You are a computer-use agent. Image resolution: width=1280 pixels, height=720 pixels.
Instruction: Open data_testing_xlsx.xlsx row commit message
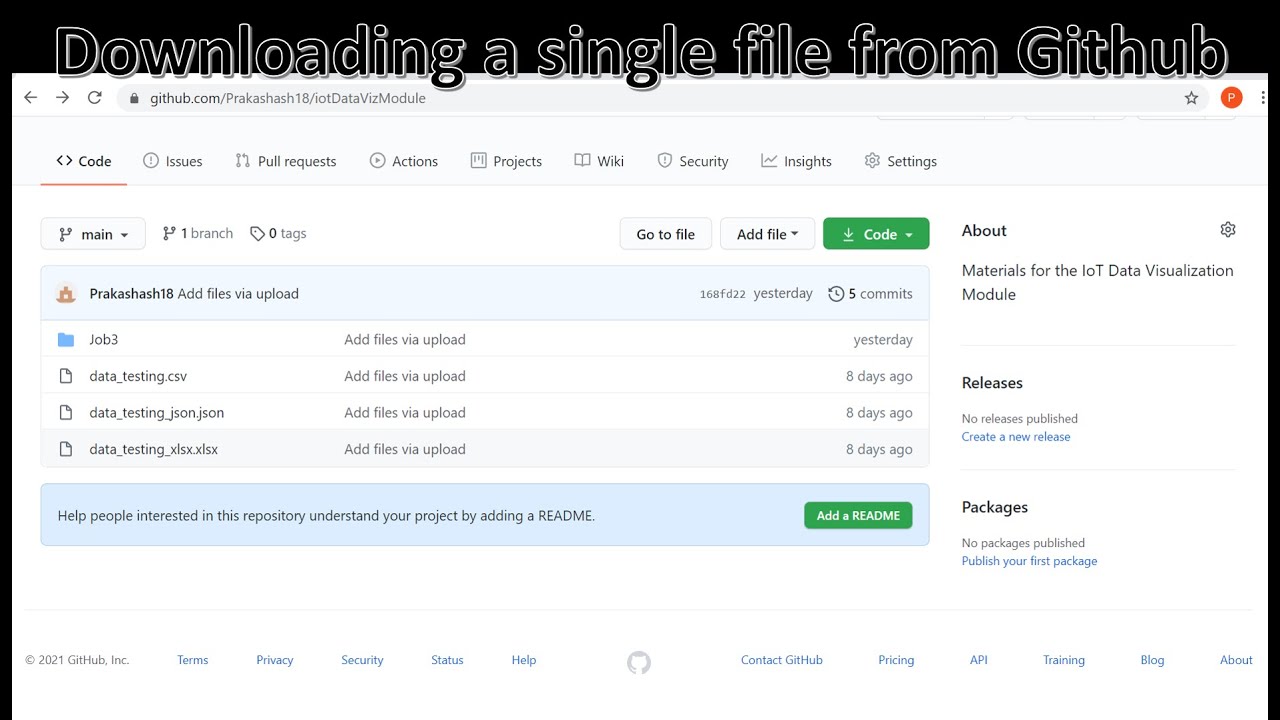coord(405,449)
